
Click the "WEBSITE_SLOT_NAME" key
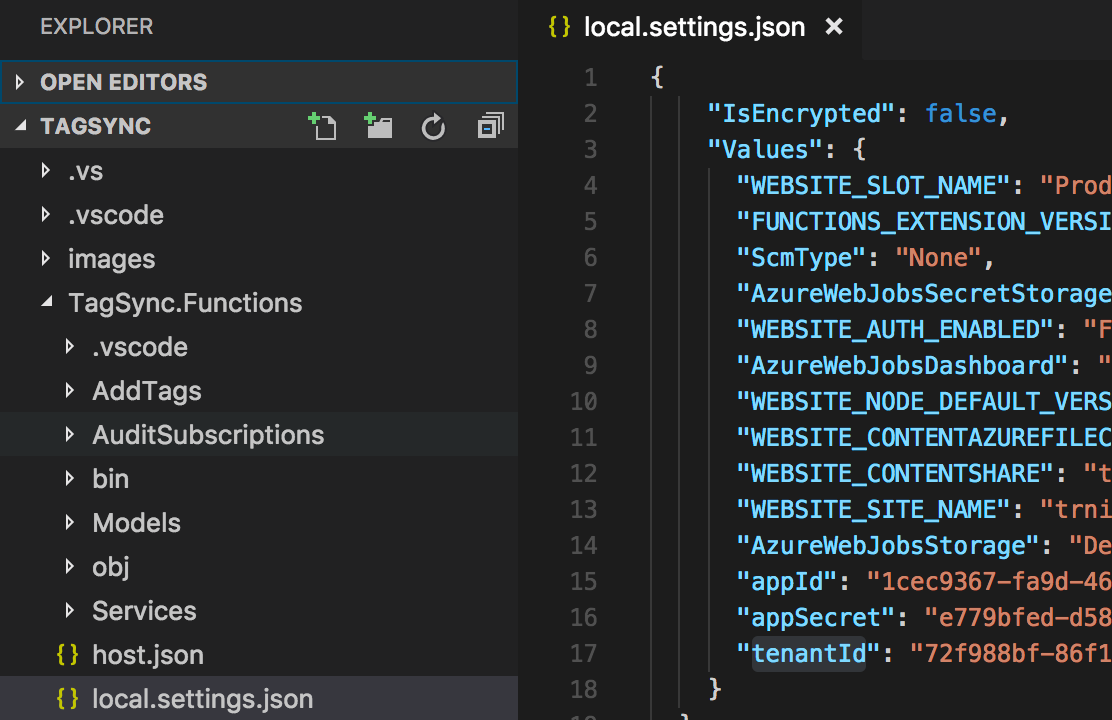(873, 186)
